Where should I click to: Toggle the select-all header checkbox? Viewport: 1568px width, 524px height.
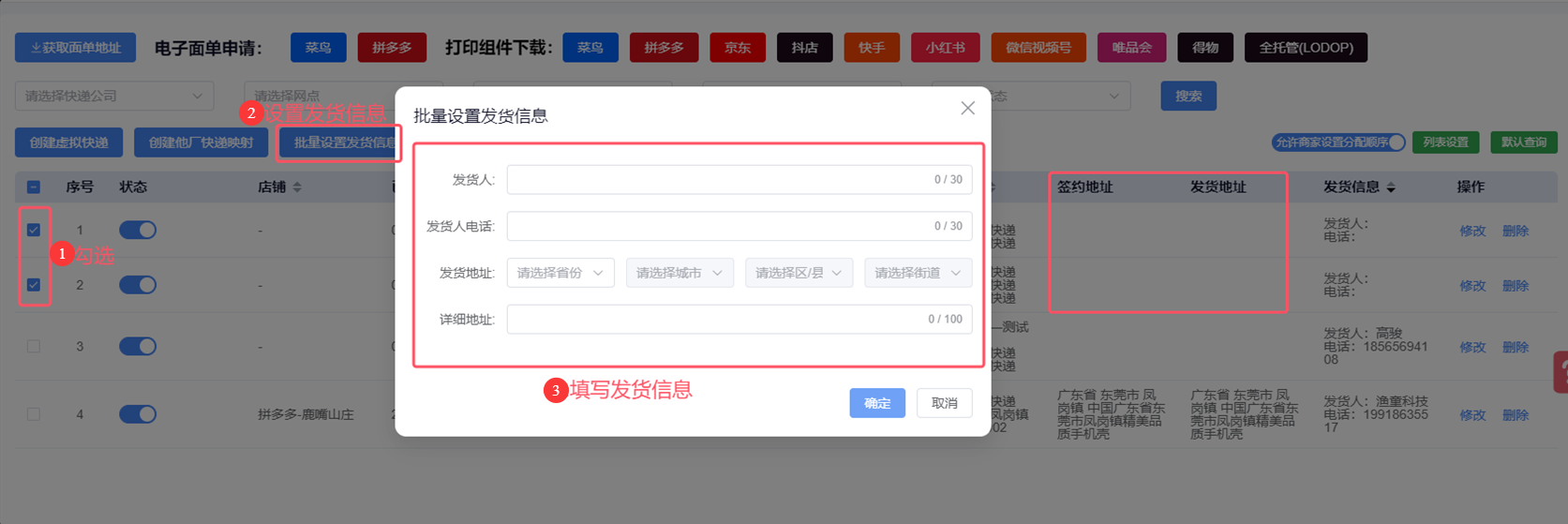tap(34, 187)
